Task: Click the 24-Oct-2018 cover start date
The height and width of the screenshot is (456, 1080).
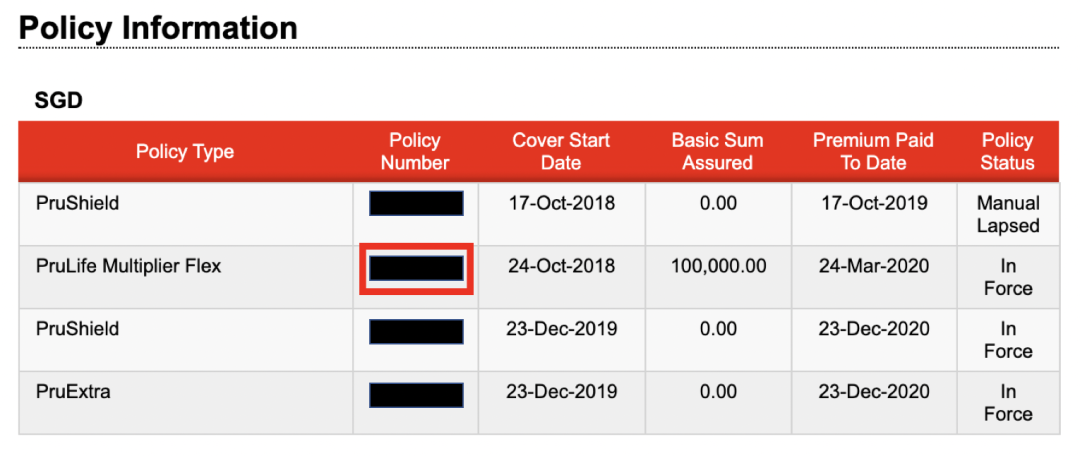Action: click(561, 267)
